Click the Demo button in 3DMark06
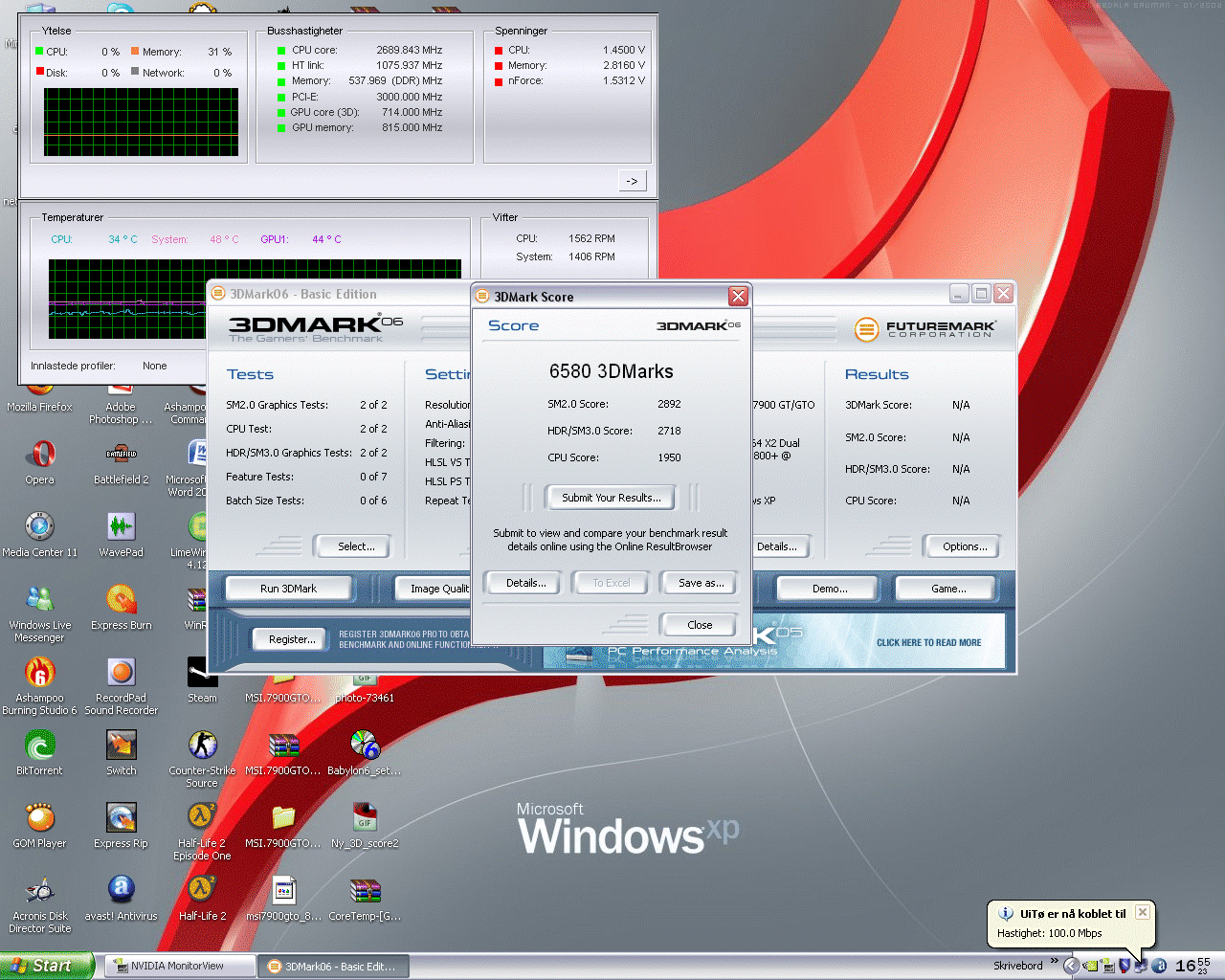This screenshot has height=980, width=1225. pos(829,589)
